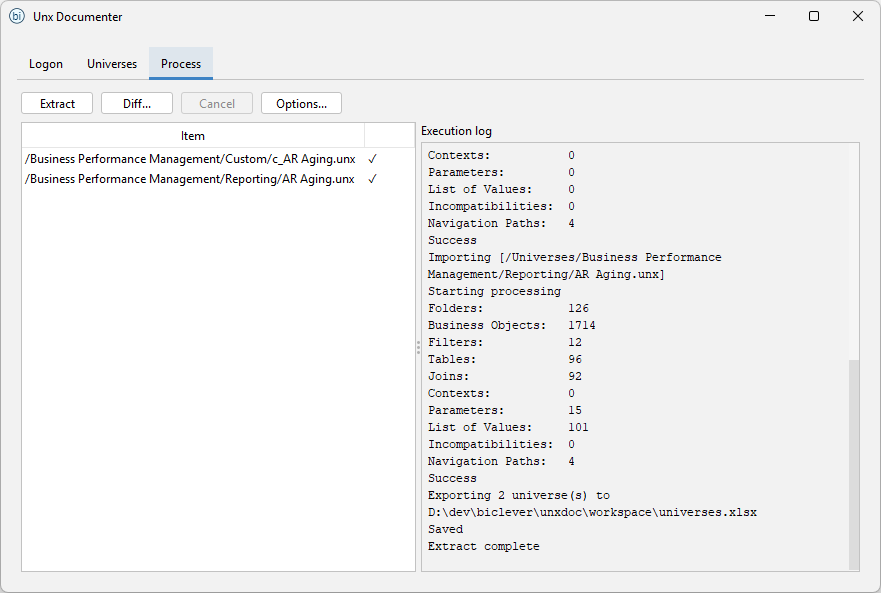Click 'Filters: 12' log line
Viewport: 881px width, 593px height.
click(505, 342)
